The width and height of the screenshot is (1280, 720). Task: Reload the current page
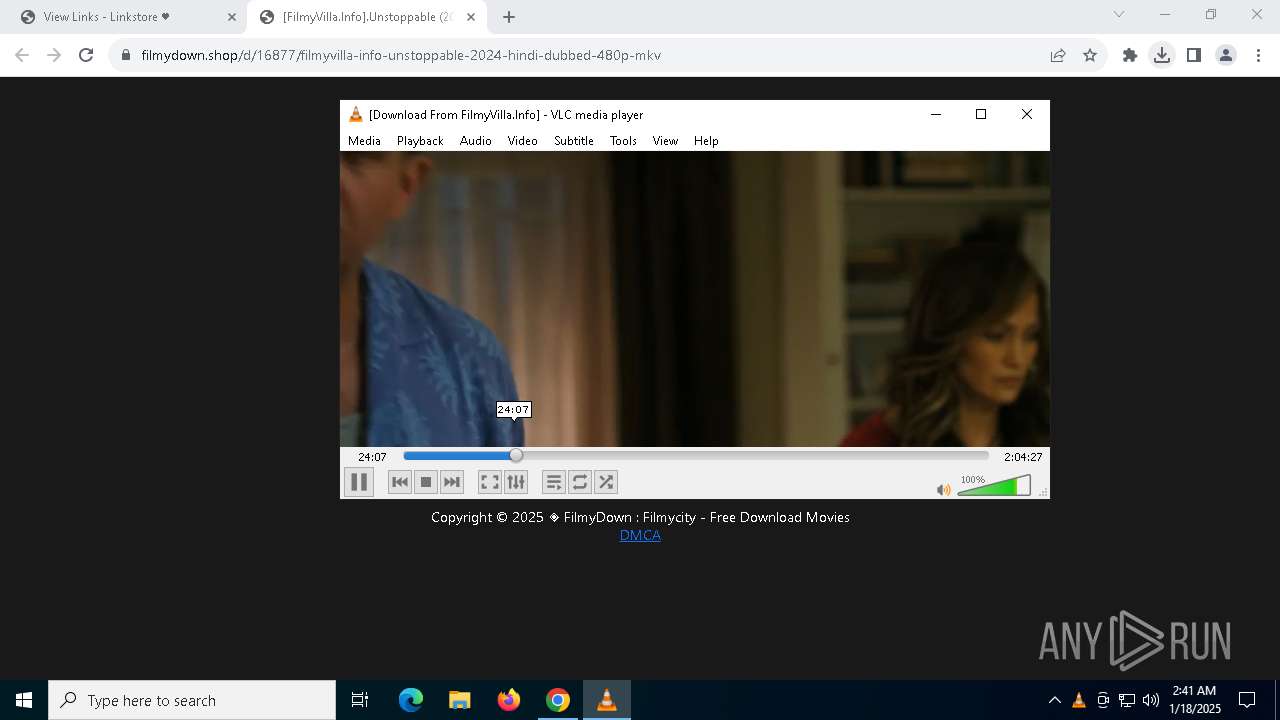point(86,55)
